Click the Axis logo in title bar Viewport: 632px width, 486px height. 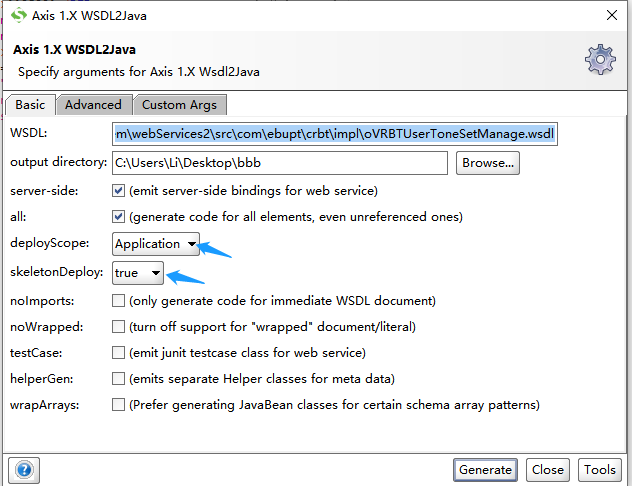coord(18,15)
